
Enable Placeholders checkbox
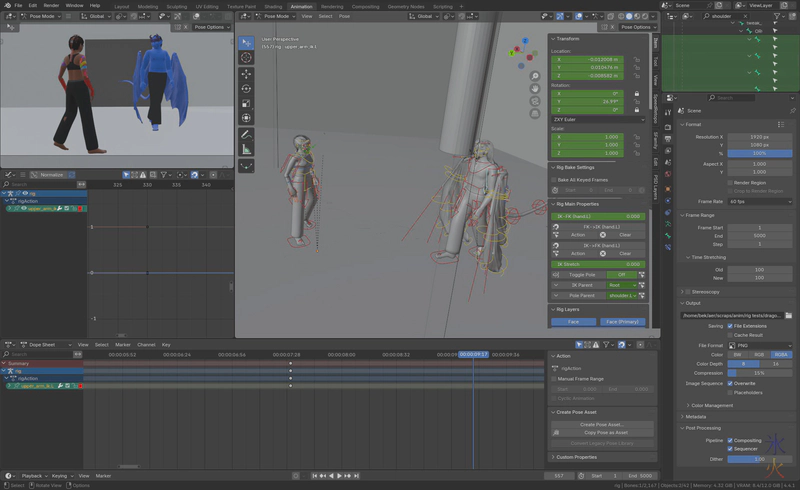tap(730, 393)
